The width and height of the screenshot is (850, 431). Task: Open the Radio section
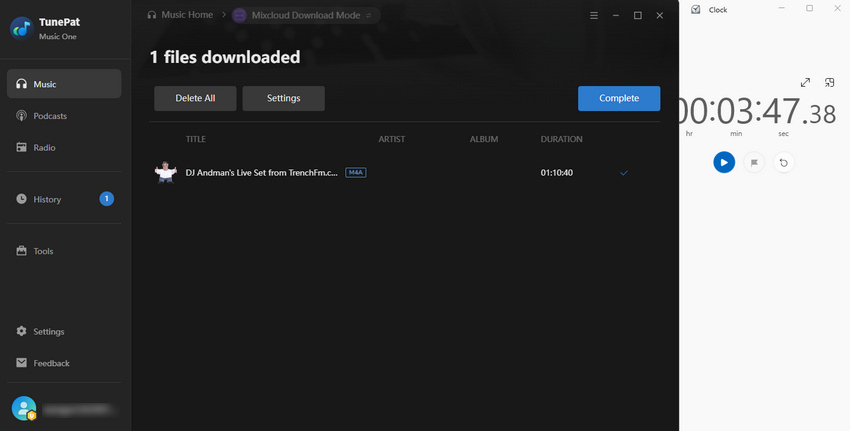(64, 147)
